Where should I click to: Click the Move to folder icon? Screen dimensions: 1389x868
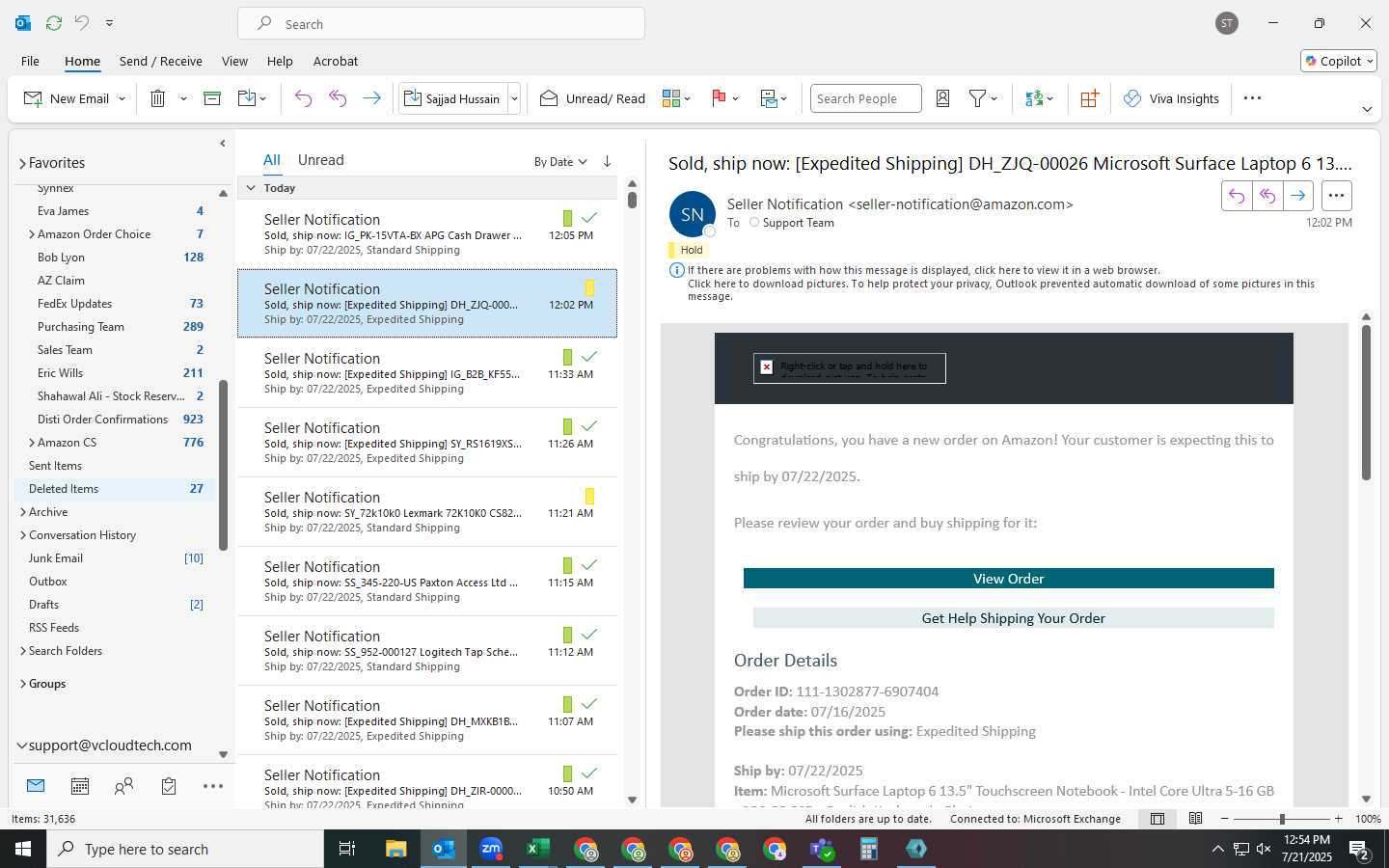click(x=247, y=98)
